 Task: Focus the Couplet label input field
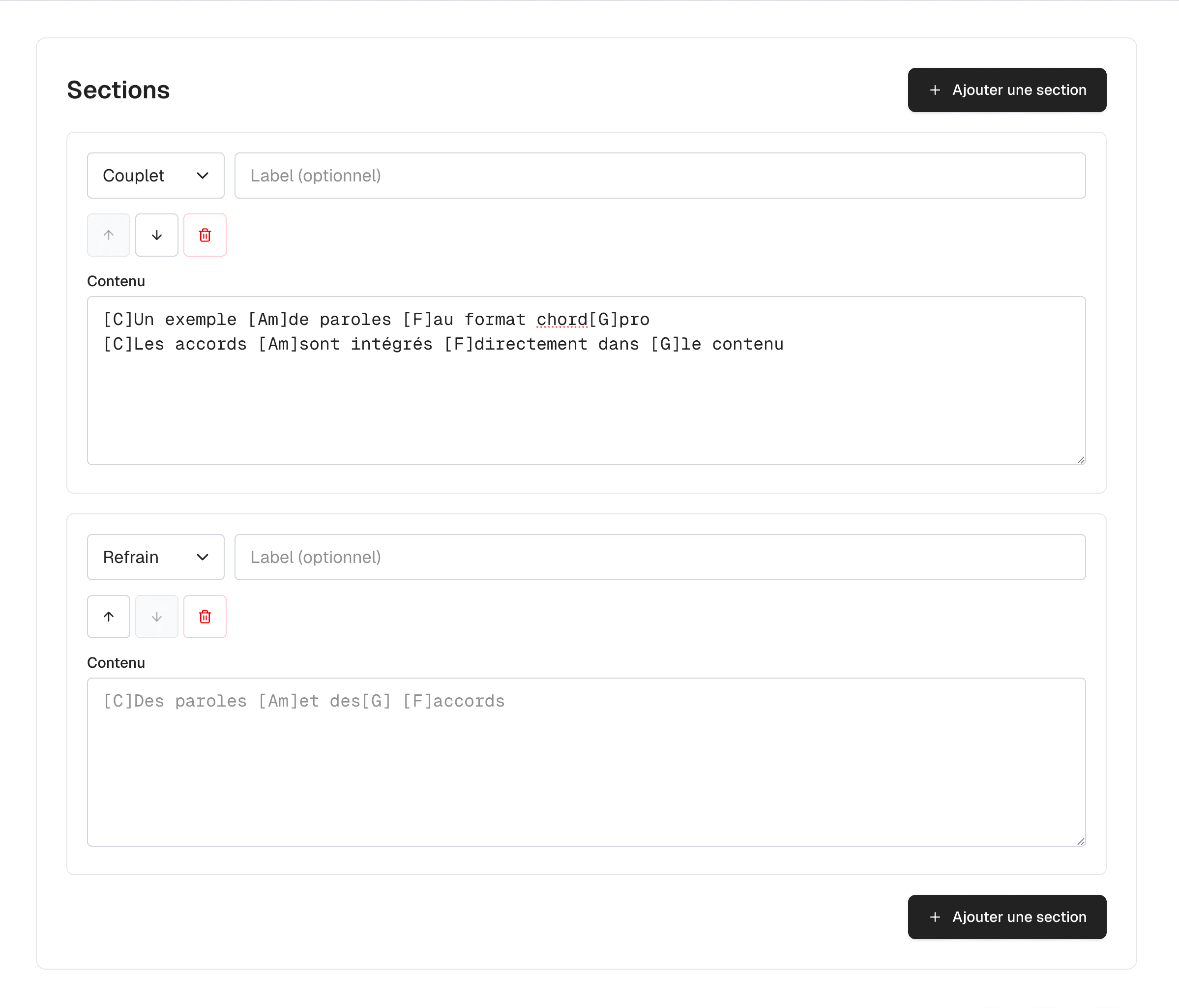point(659,176)
